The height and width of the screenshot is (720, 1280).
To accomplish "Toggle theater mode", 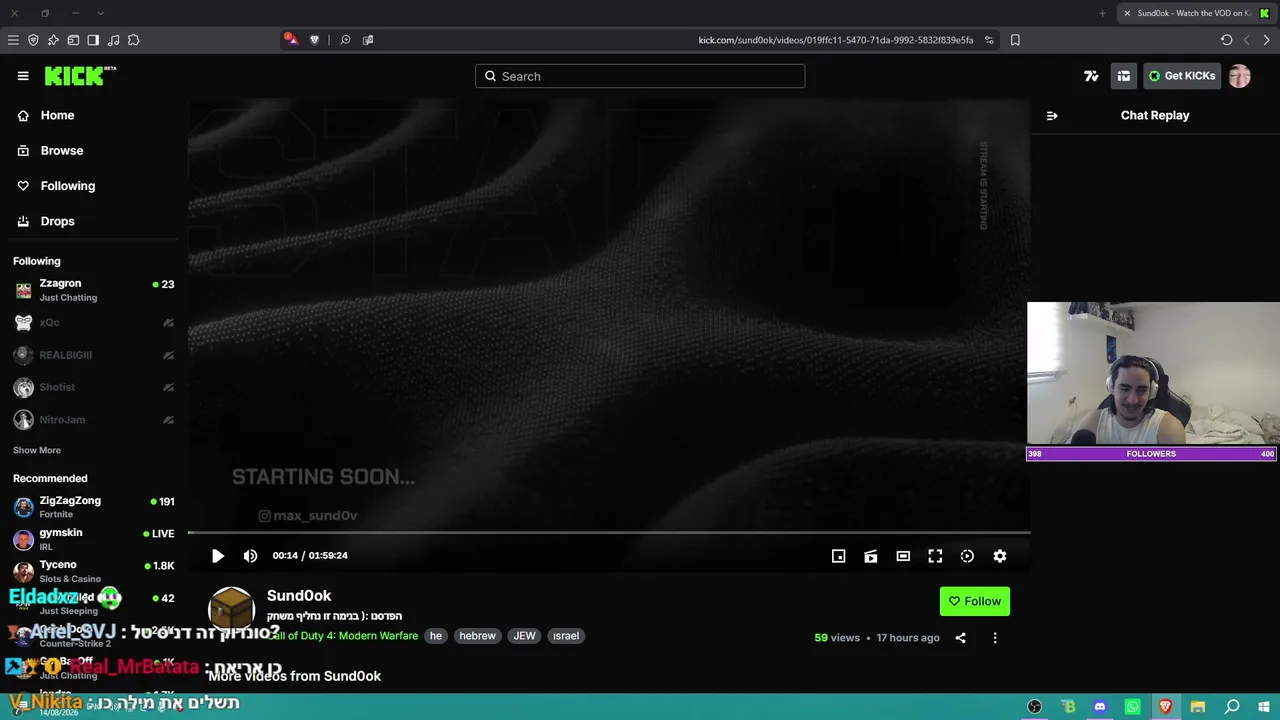I will coord(903,556).
